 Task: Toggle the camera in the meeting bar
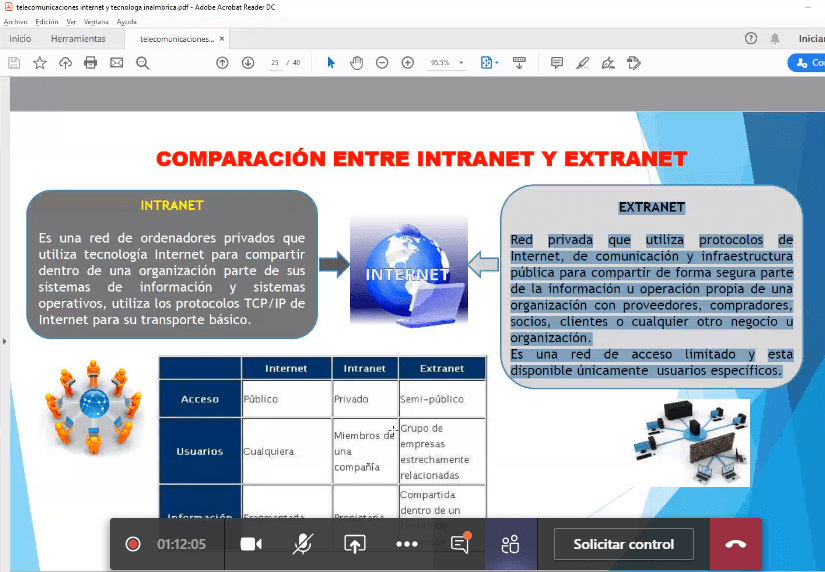coord(250,544)
